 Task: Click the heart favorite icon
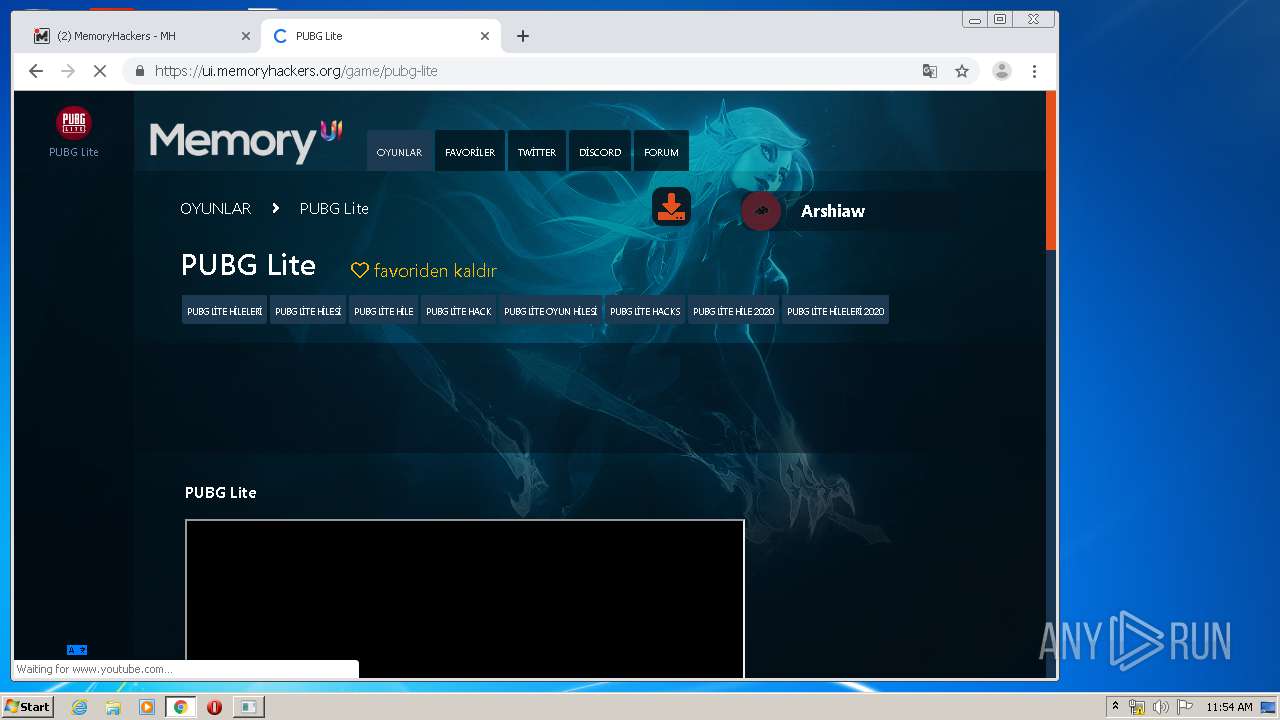(360, 270)
